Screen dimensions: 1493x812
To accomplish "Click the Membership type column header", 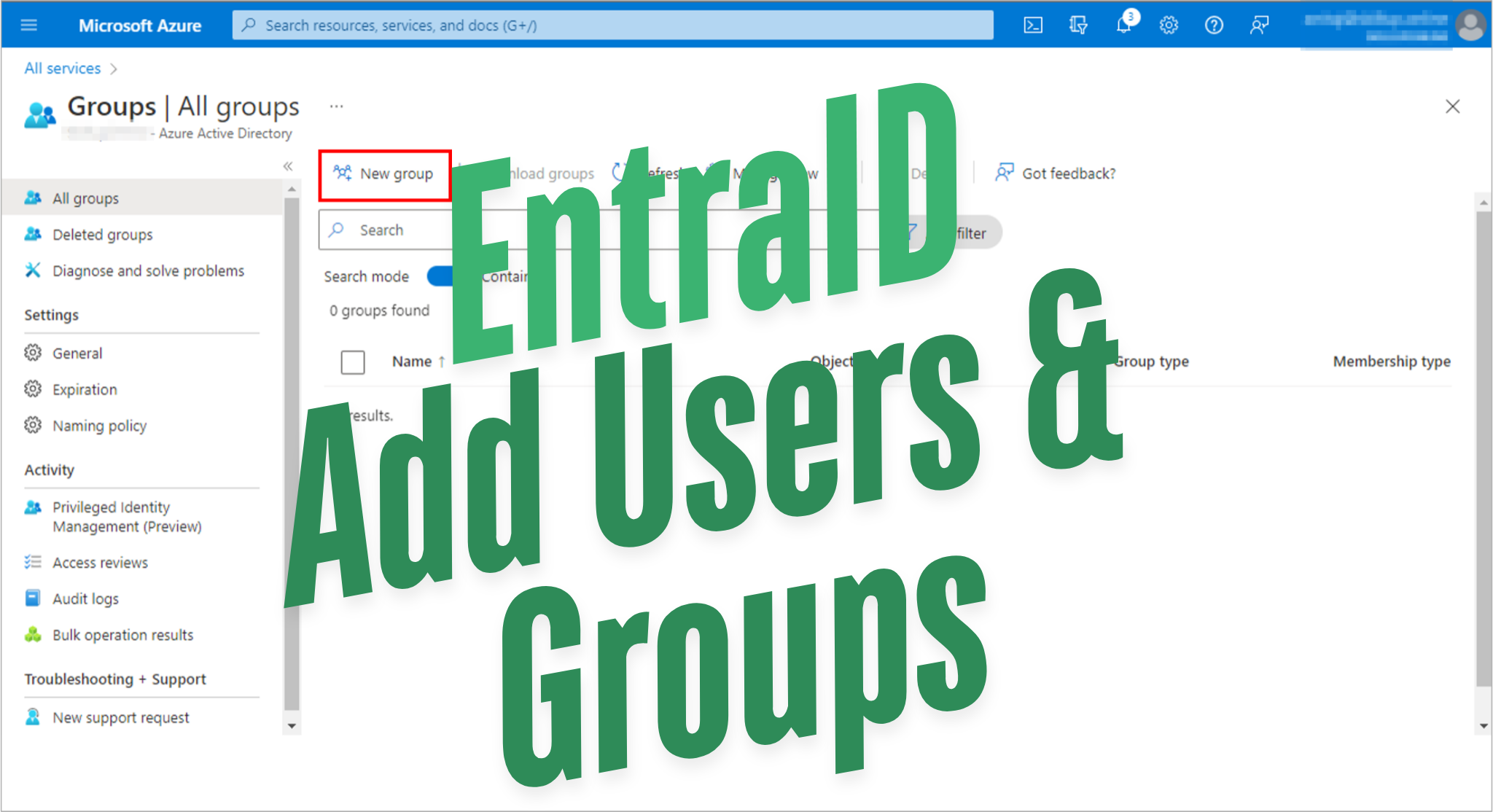I will pos(1392,362).
